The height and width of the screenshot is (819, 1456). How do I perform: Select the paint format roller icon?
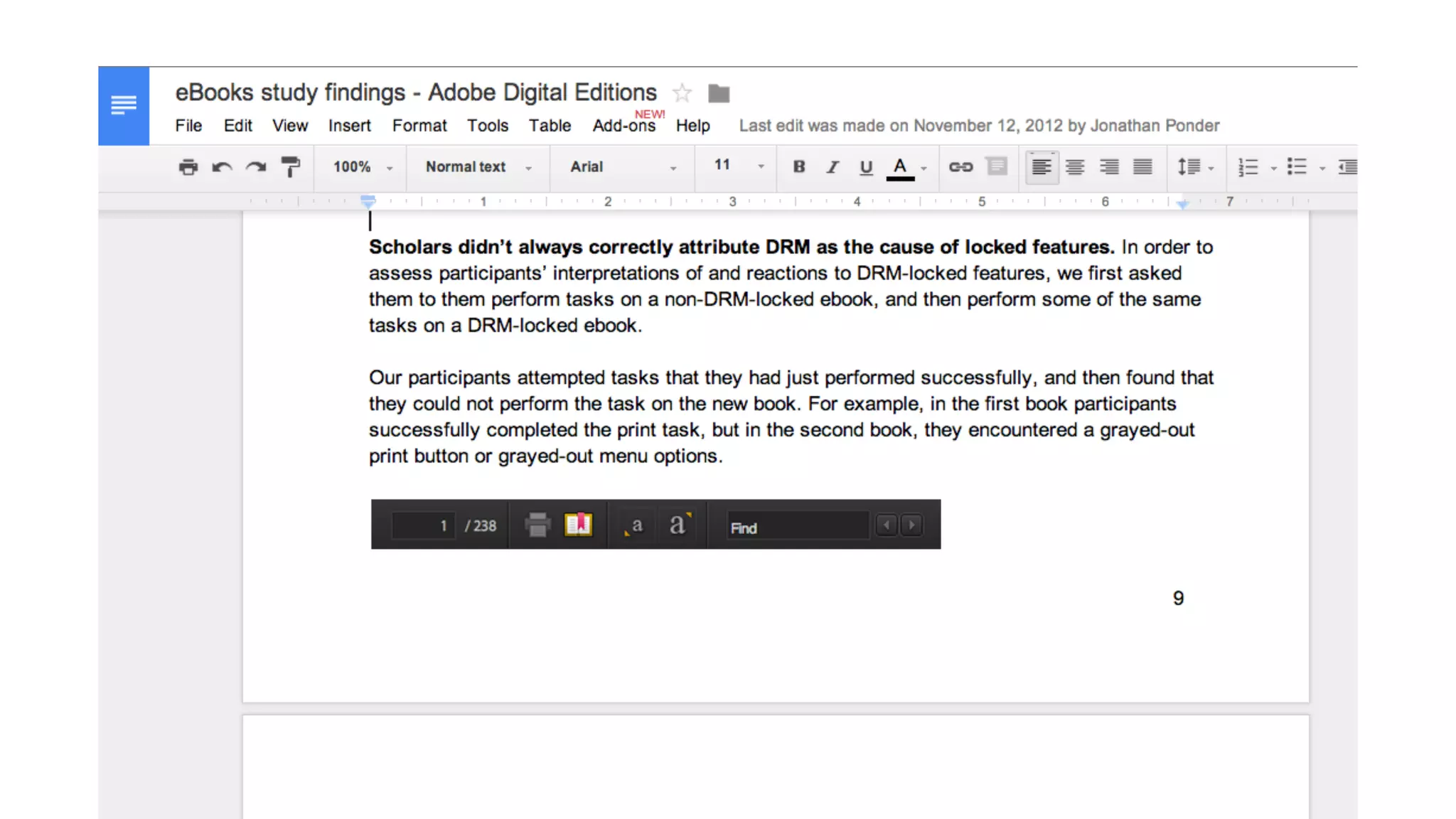pyautogui.click(x=290, y=167)
